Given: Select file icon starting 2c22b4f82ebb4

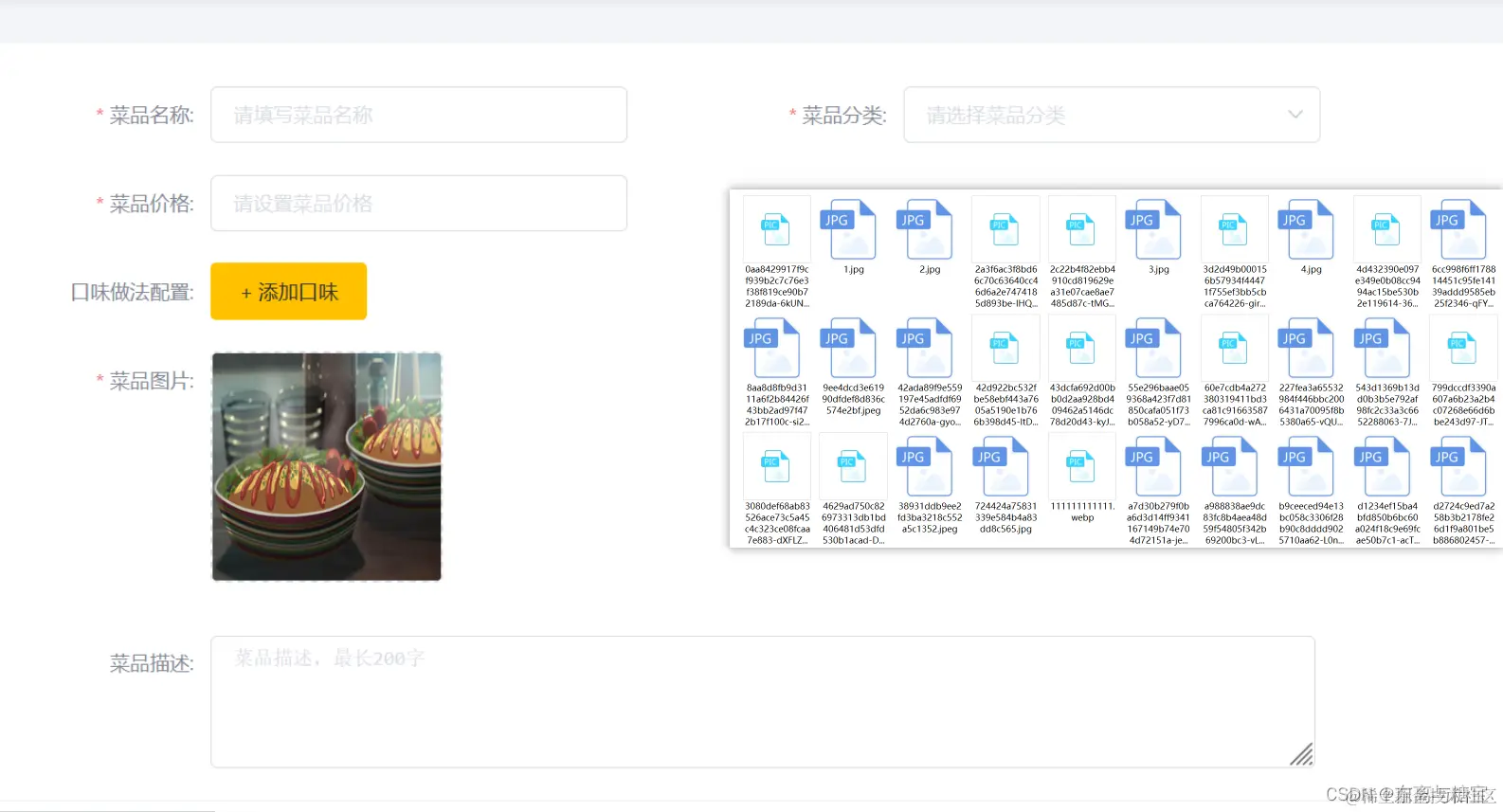Looking at the screenshot, I should coord(1082,229).
